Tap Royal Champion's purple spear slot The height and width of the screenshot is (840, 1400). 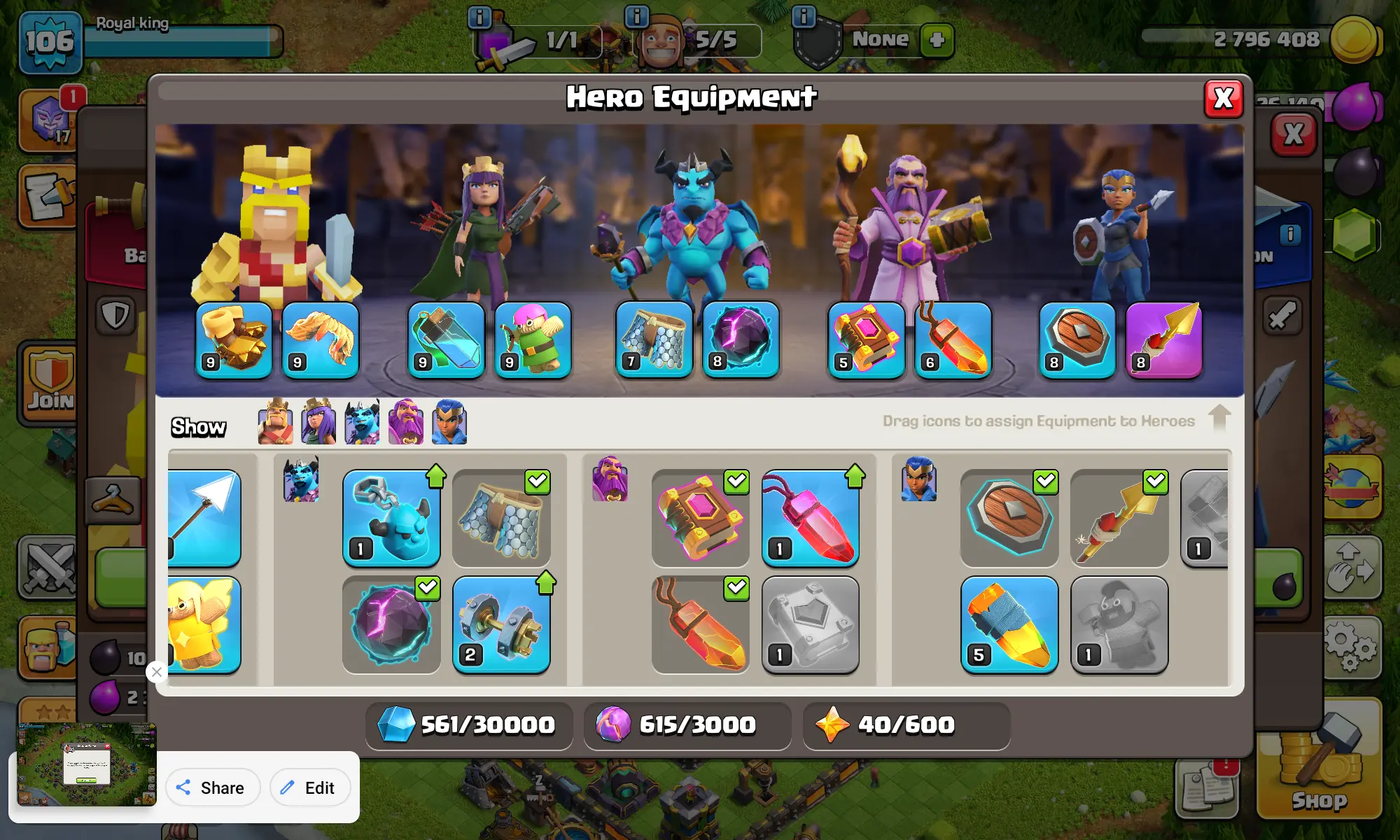(x=1164, y=340)
